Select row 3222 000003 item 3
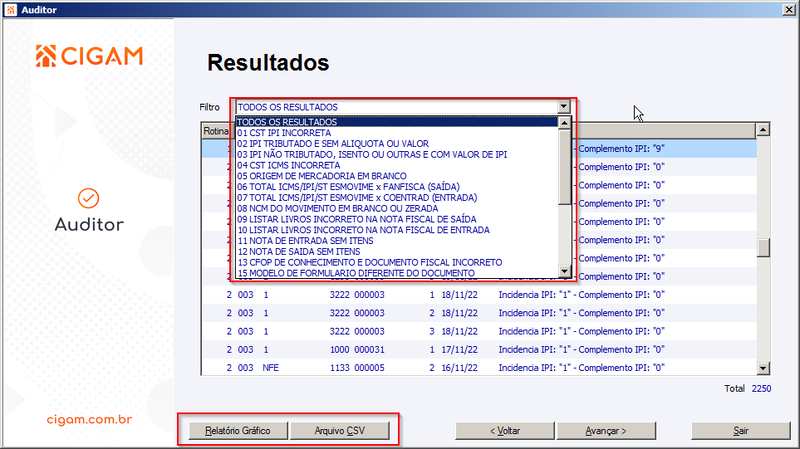 (x=479, y=331)
